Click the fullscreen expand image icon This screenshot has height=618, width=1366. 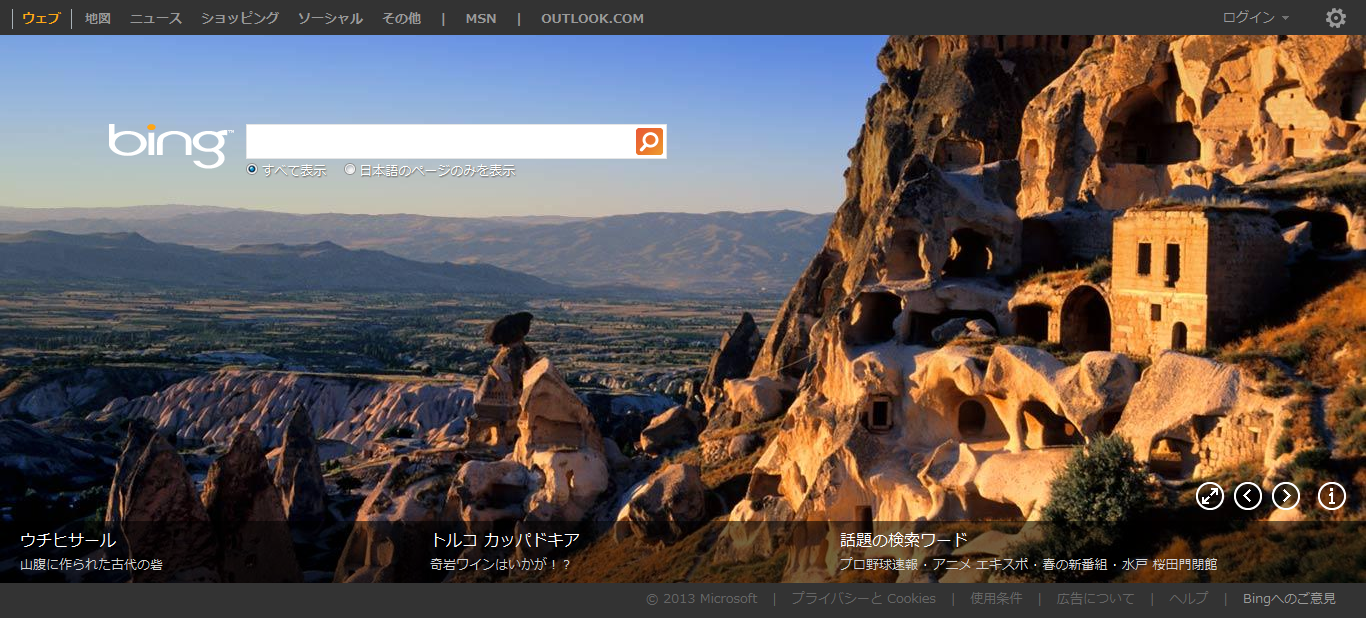(1210, 496)
